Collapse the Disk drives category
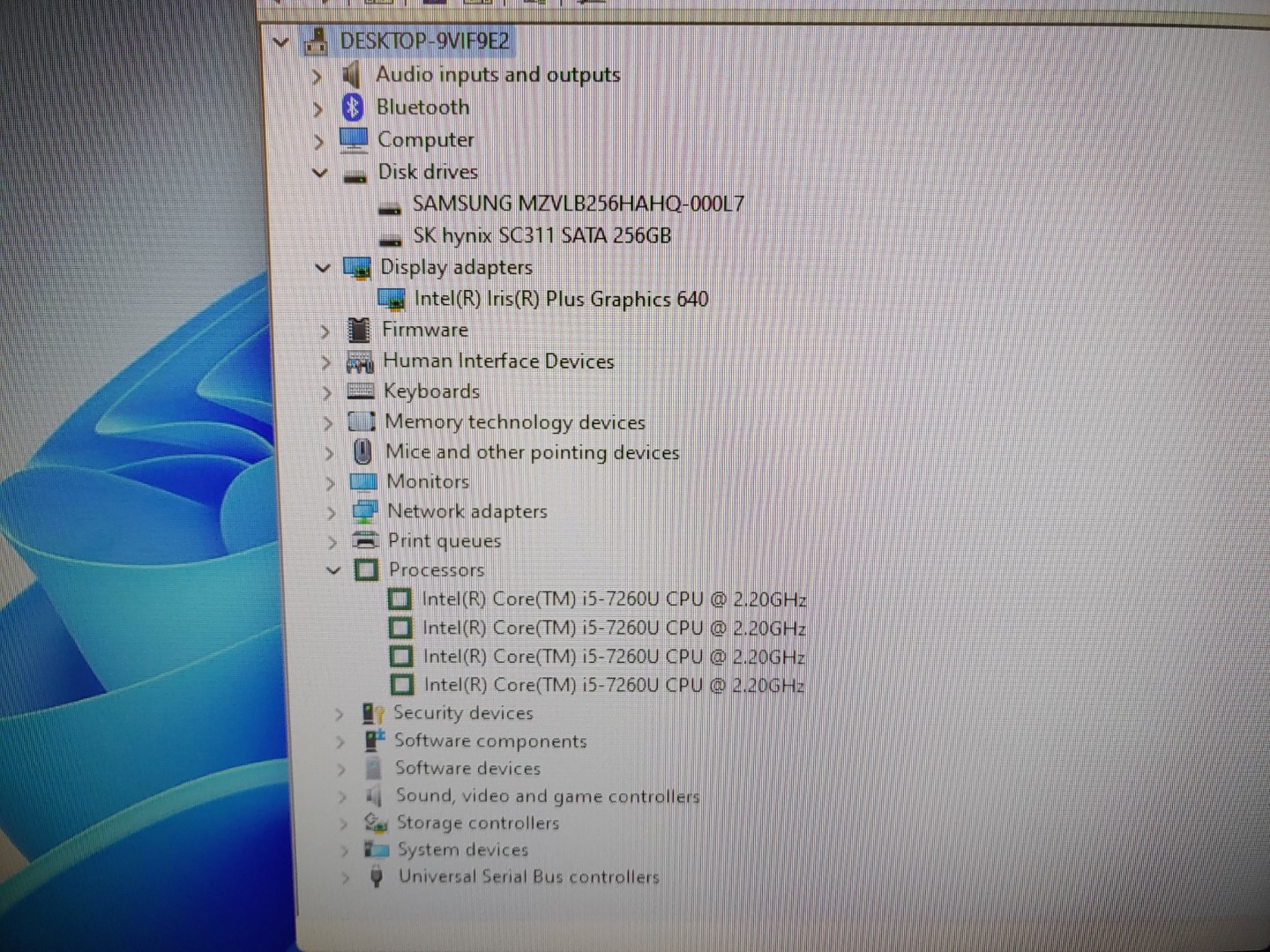The image size is (1270, 952). coord(320,173)
